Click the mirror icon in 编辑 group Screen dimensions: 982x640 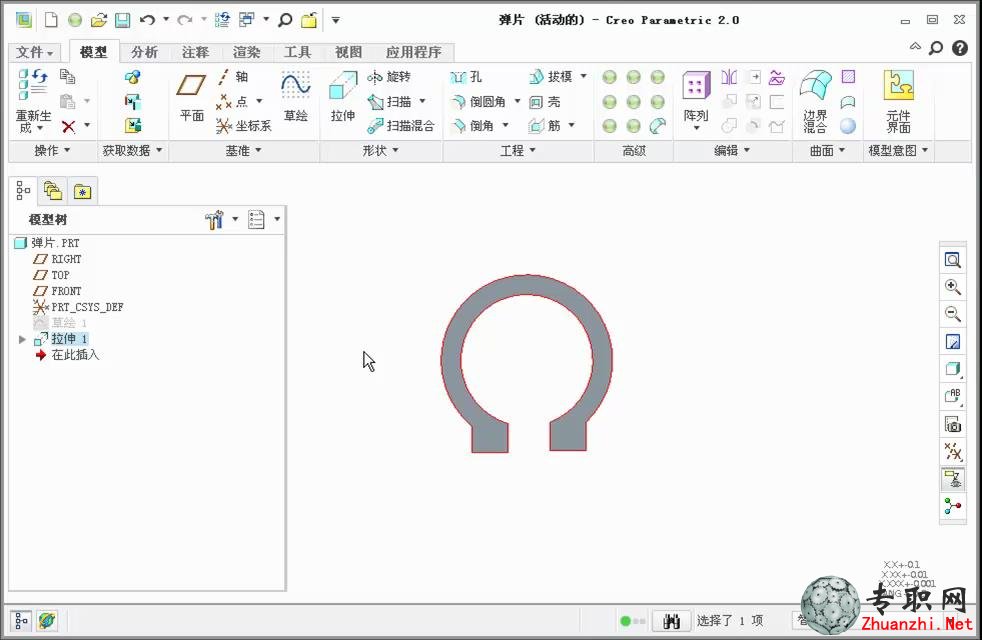pos(729,77)
